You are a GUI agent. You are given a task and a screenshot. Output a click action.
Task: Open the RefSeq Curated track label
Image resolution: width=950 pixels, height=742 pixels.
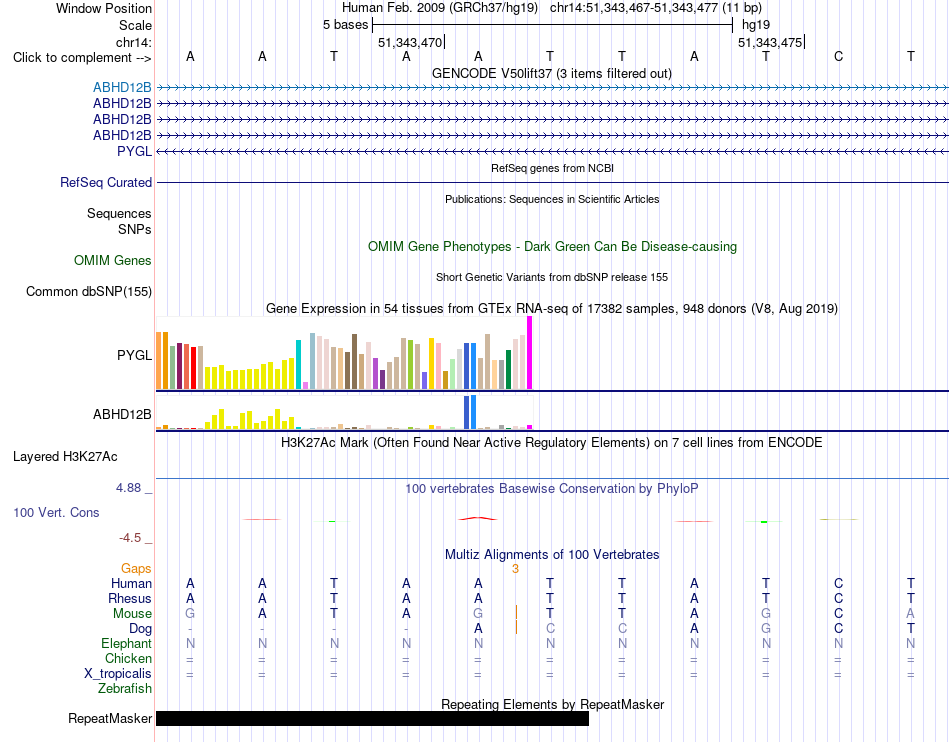pyautogui.click(x=105, y=182)
